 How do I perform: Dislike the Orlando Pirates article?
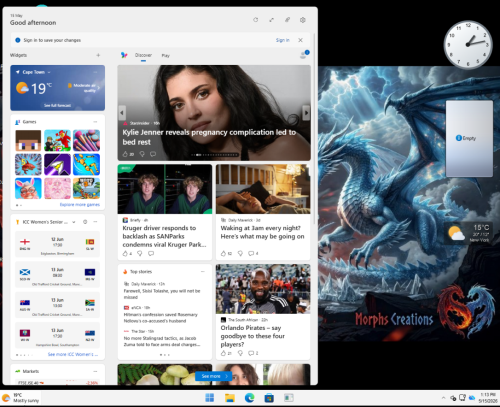coord(240,353)
